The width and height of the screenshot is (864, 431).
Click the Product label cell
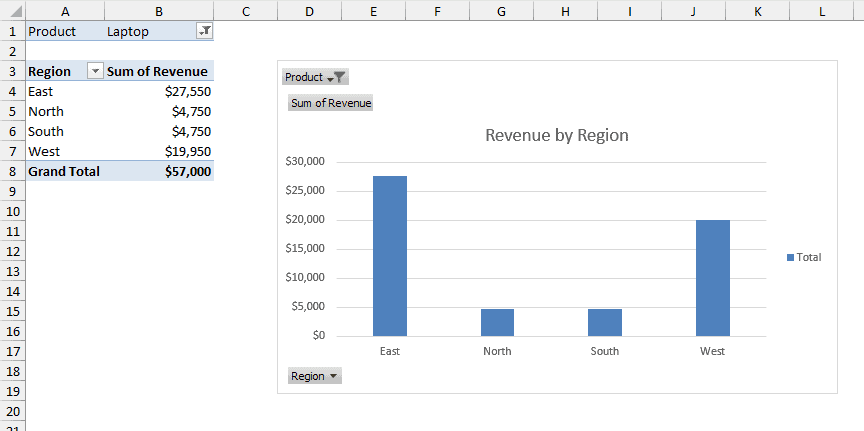pos(65,31)
